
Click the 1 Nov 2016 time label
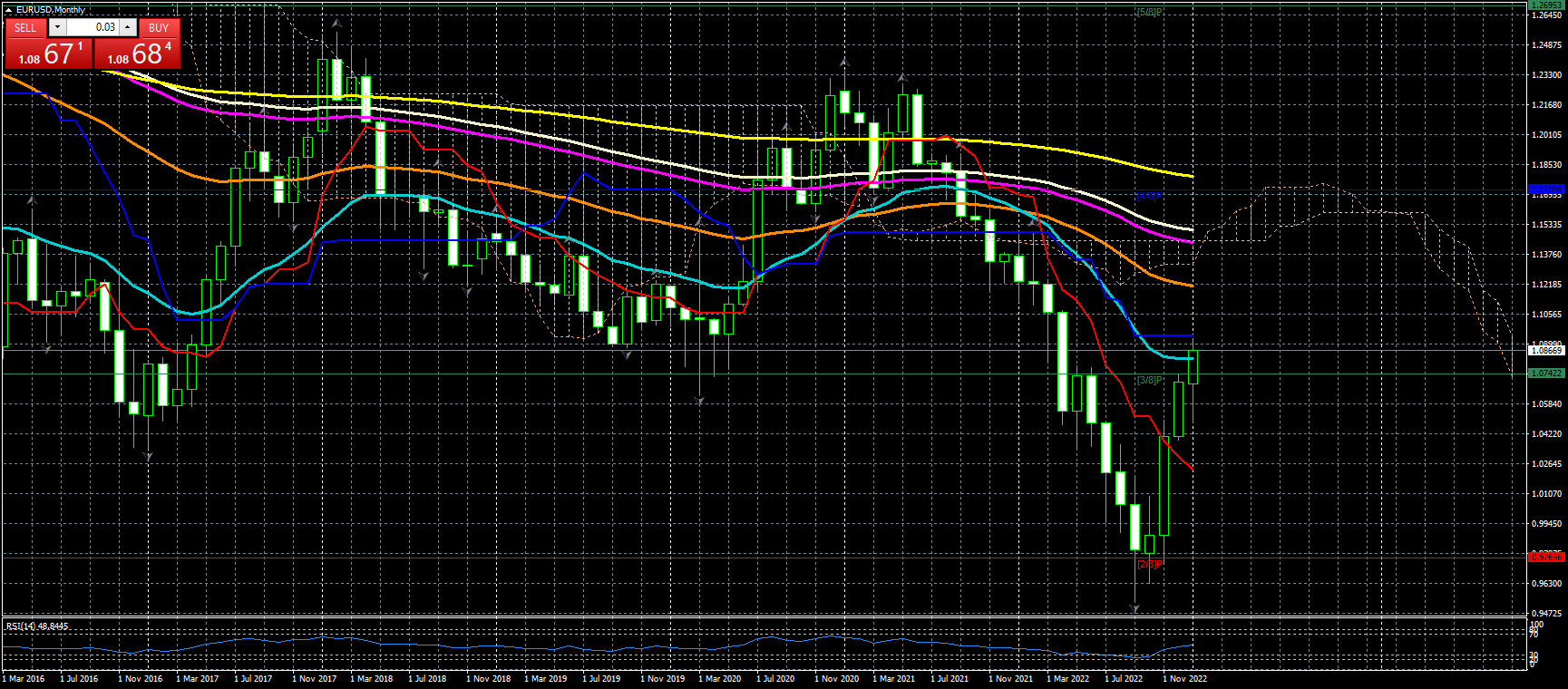point(140,679)
